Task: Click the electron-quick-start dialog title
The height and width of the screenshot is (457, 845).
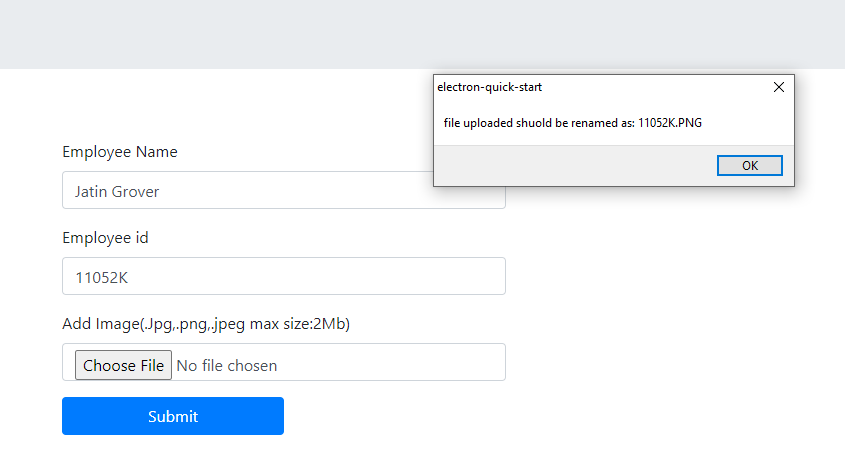Action: 490,87
